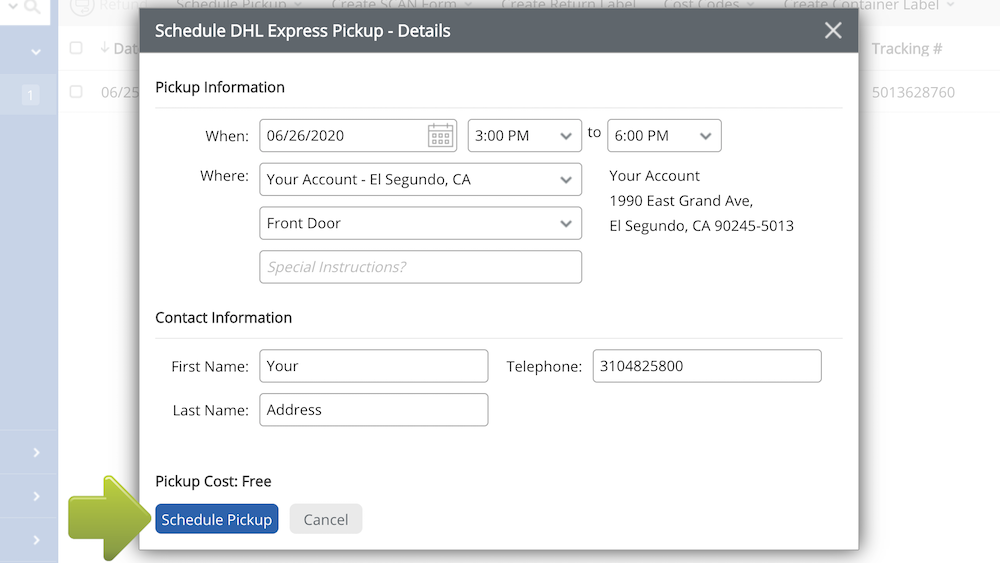Click the Pickup Cost: Free text
1000x563 pixels.
click(x=213, y=481)
